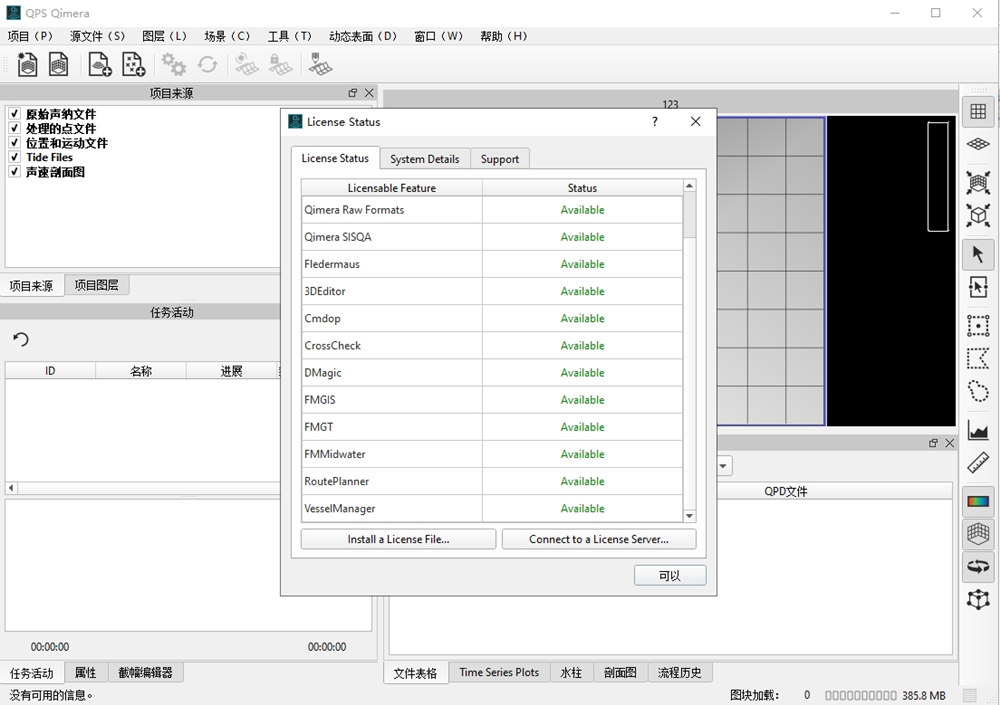Click the undo arrow in task activity panel

[21, 339]
